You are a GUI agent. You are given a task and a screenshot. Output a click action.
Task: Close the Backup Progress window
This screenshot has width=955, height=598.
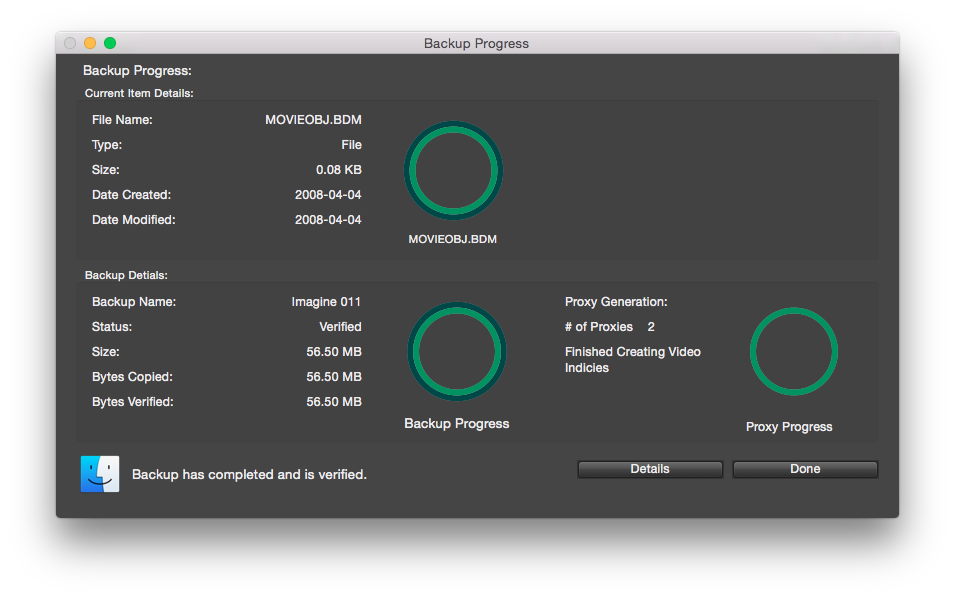(70, 43)
